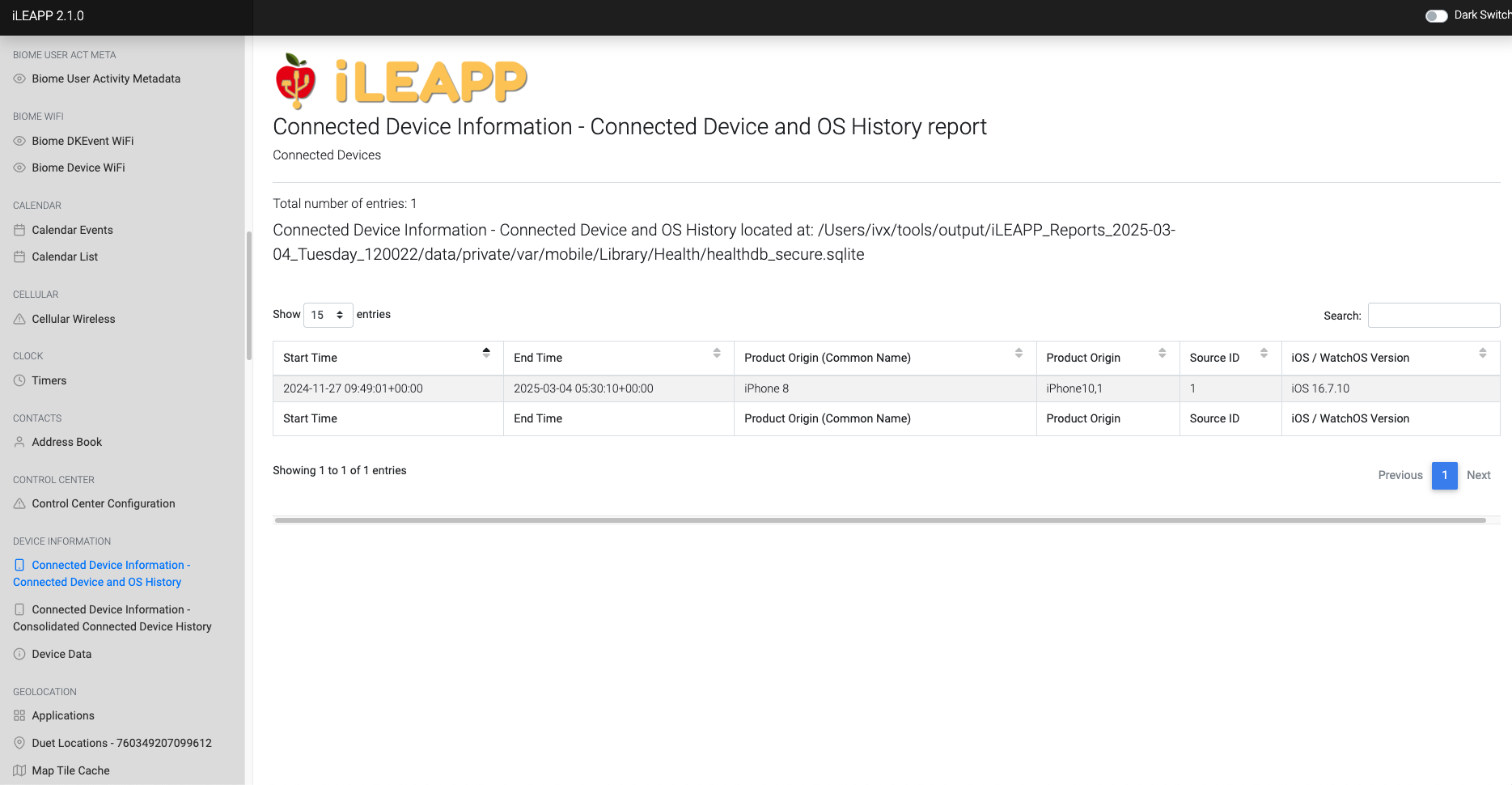
Task: Click the iLEAPP apple logo
Action: coord(295,82)
